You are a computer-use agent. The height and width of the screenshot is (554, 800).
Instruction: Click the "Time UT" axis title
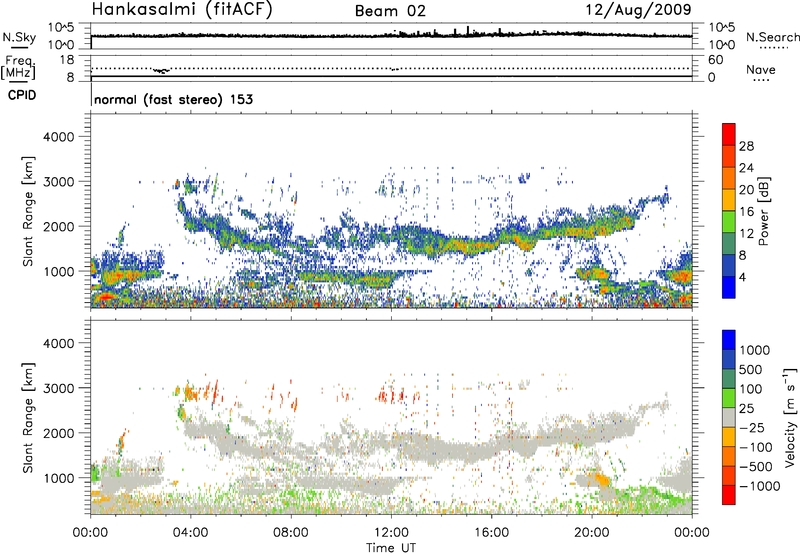tap(391, 548)
